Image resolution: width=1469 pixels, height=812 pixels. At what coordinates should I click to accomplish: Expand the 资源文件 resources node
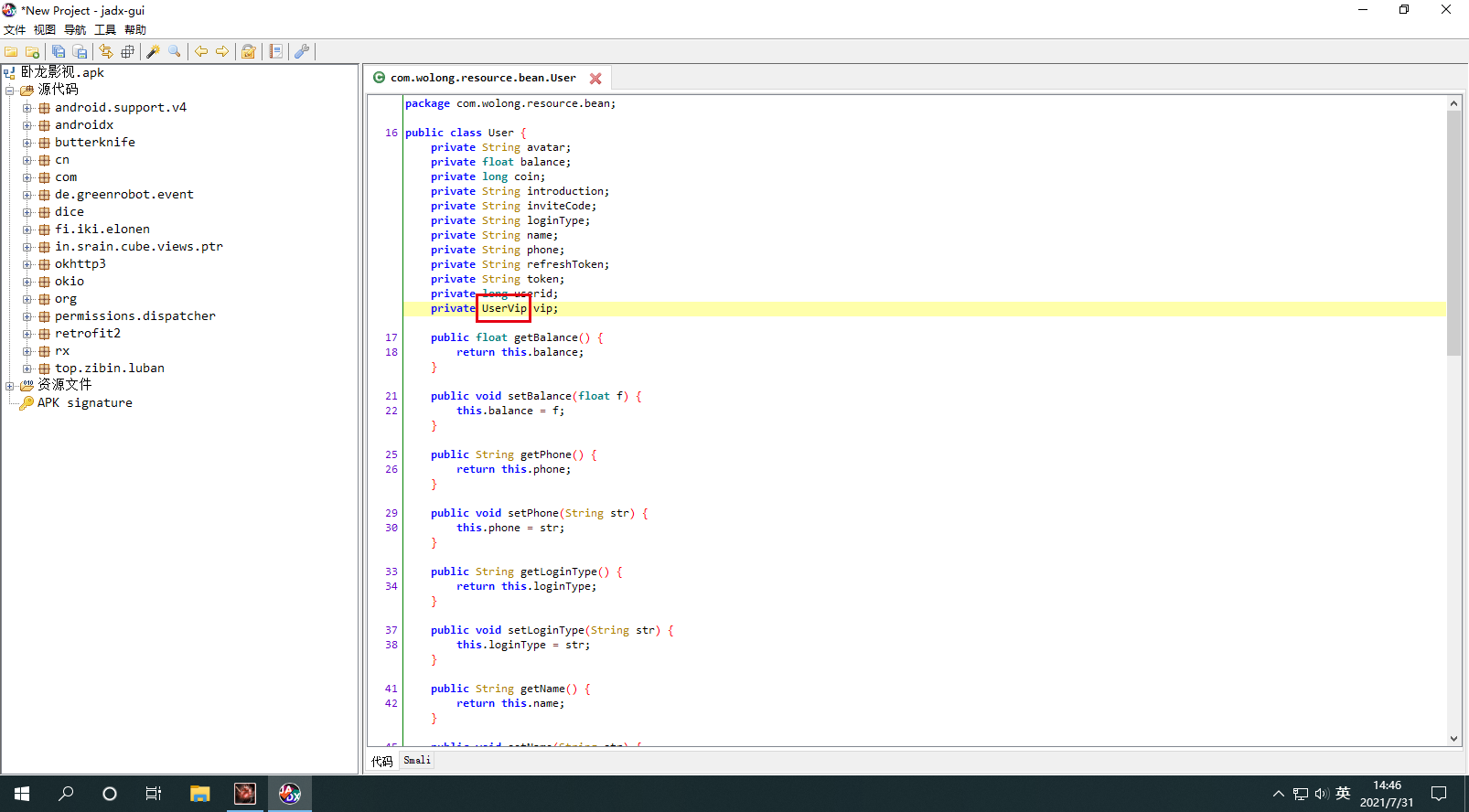click(x=10, y=385)
